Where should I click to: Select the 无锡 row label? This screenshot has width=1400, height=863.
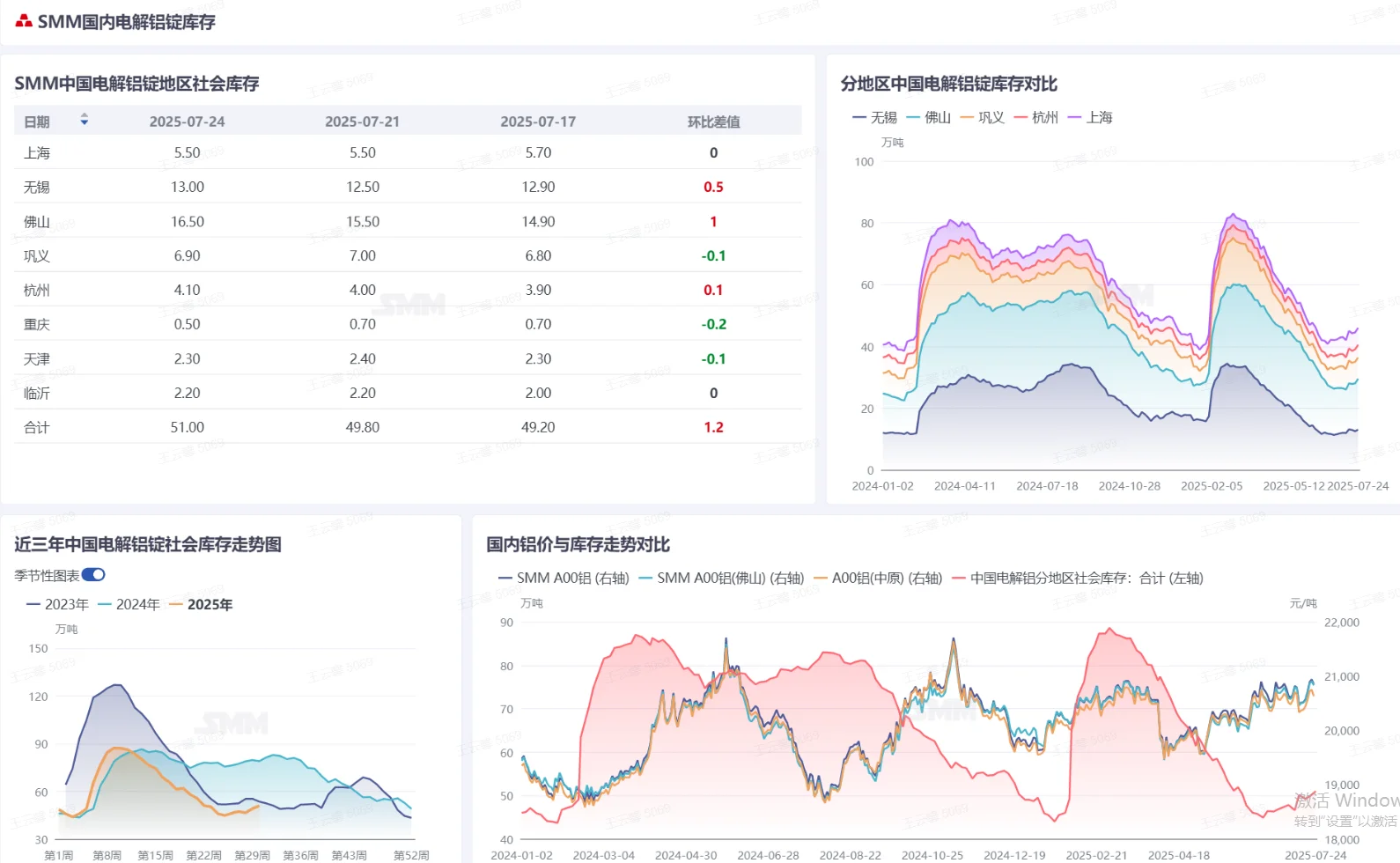click(37, 187)
